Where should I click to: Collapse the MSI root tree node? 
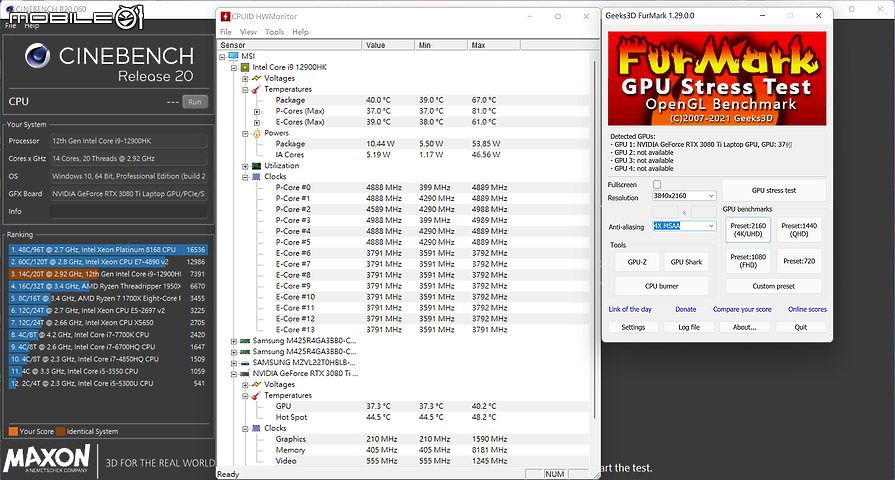(222, 57)
